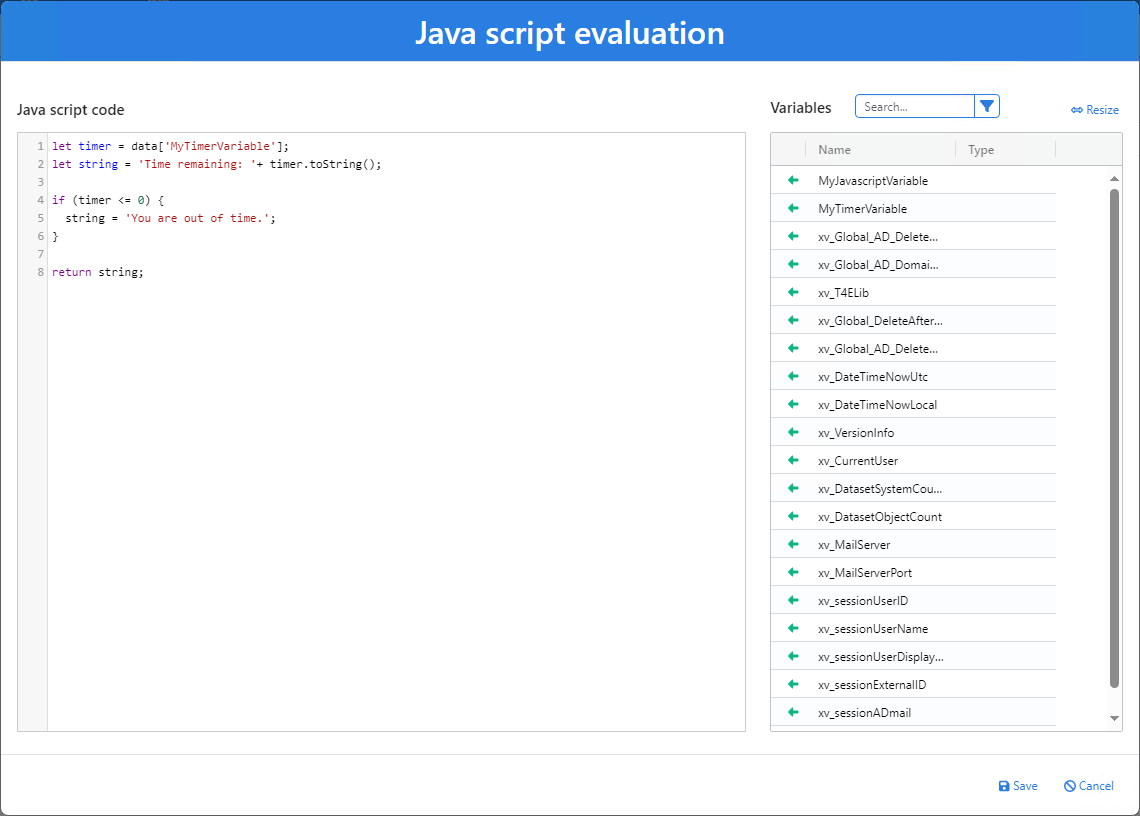Screen dimensions: 1140x816
Task: Sort variables by the Type column header
Action: (980, 149)
